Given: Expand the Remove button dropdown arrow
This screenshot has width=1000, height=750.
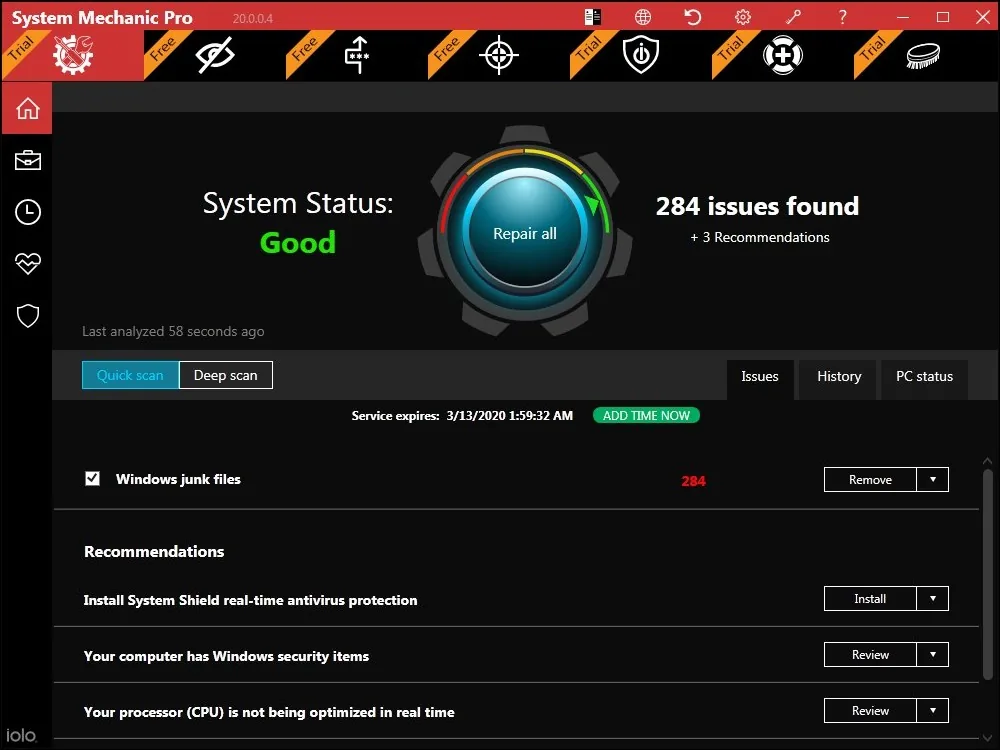Looking at the screenshot, I should [932, 480].
